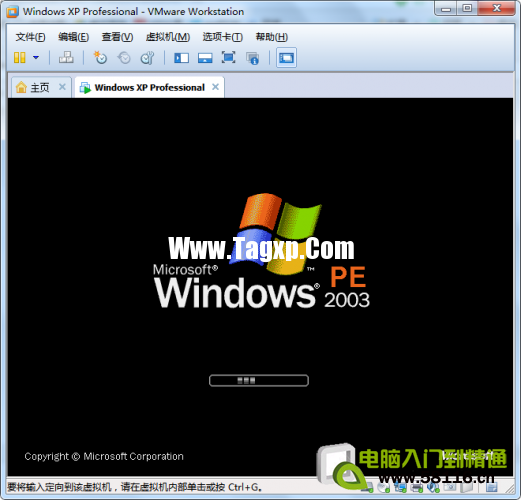Image resolution: width=521 pixels, height=500 pixels.
Task: Click the sound card status icon
Action: tap(433, 488)
